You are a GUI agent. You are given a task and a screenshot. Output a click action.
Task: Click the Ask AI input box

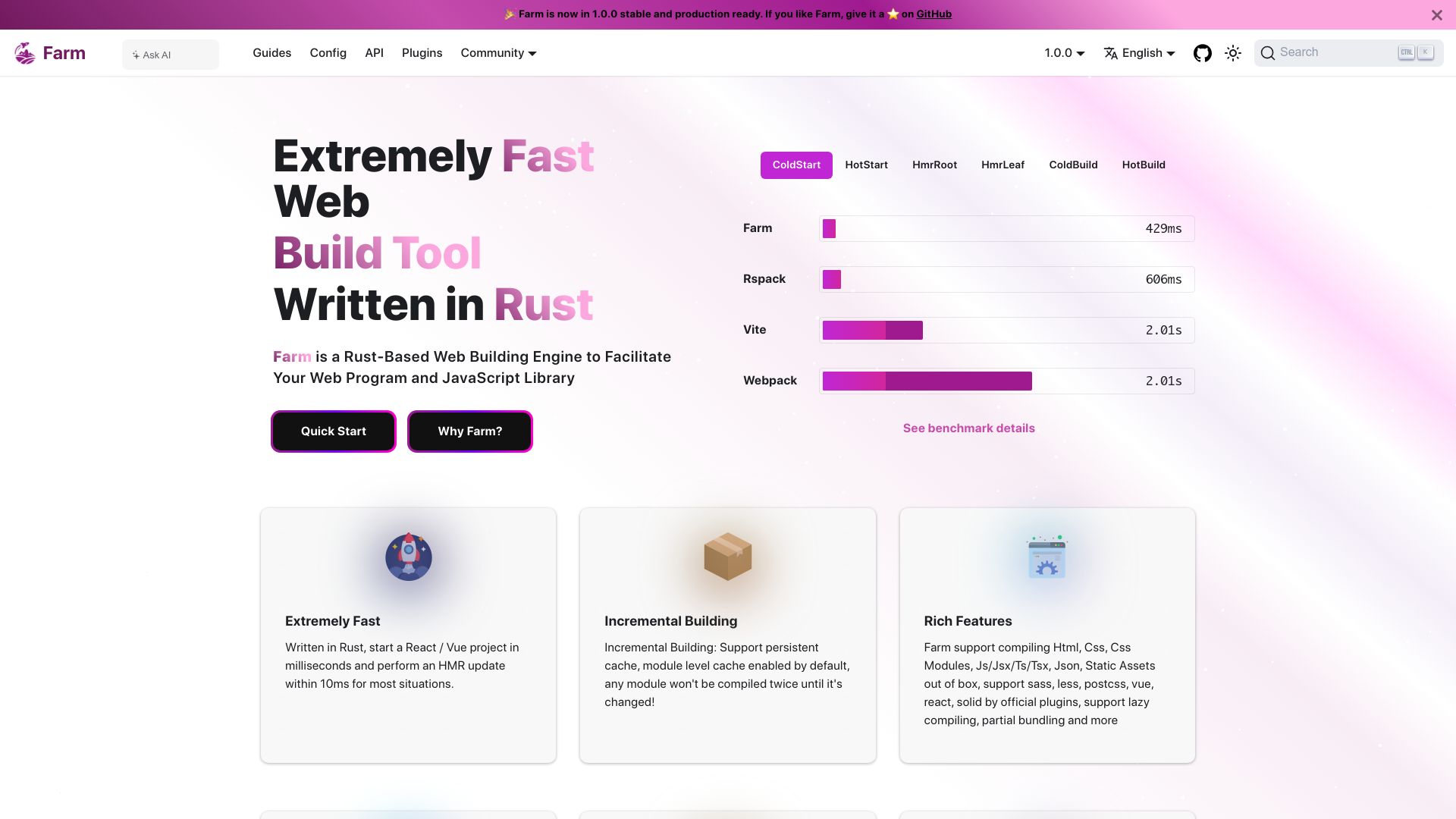pos(171,55)
